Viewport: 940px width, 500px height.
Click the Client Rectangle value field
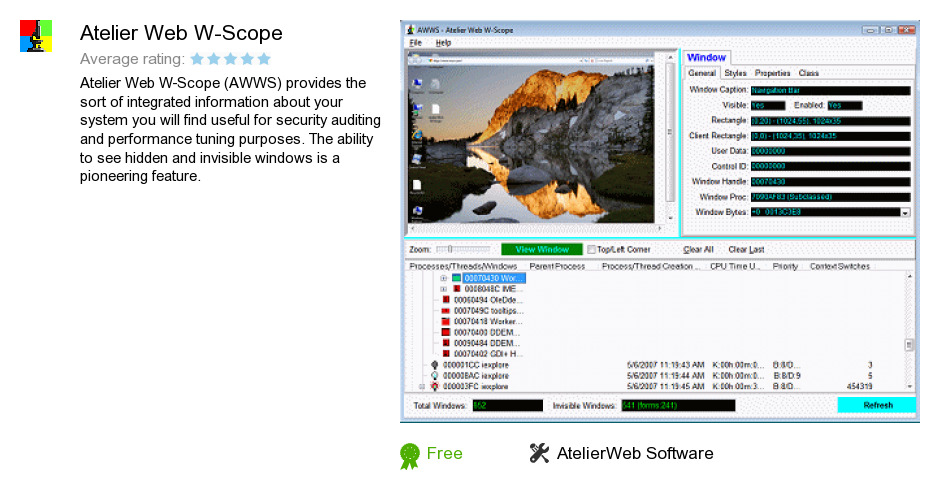tap(830, 136)
